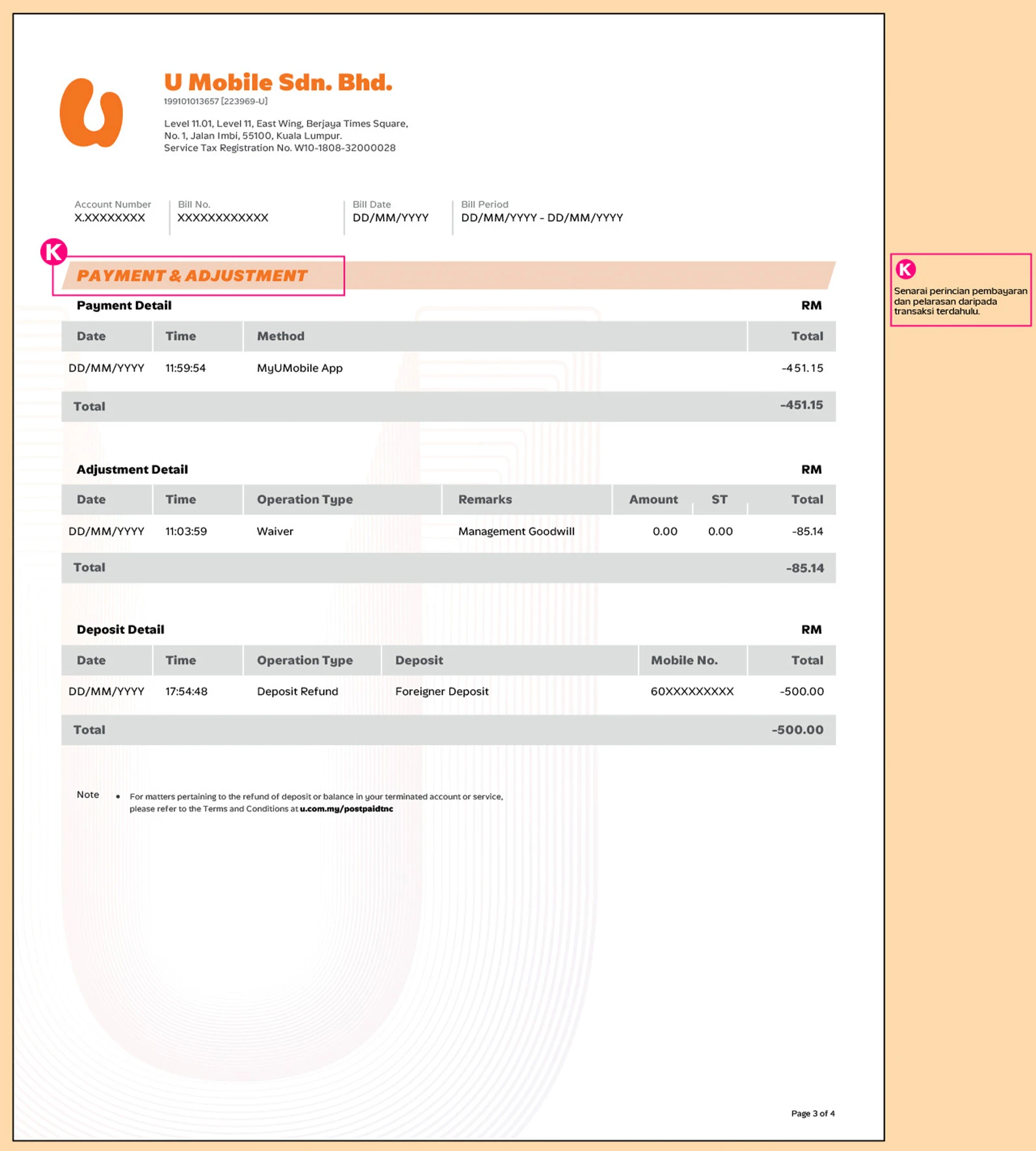The image size is (1036, 1151).
Task: Click the Senarai perincian pembayaran description
Action: (961, 301)
